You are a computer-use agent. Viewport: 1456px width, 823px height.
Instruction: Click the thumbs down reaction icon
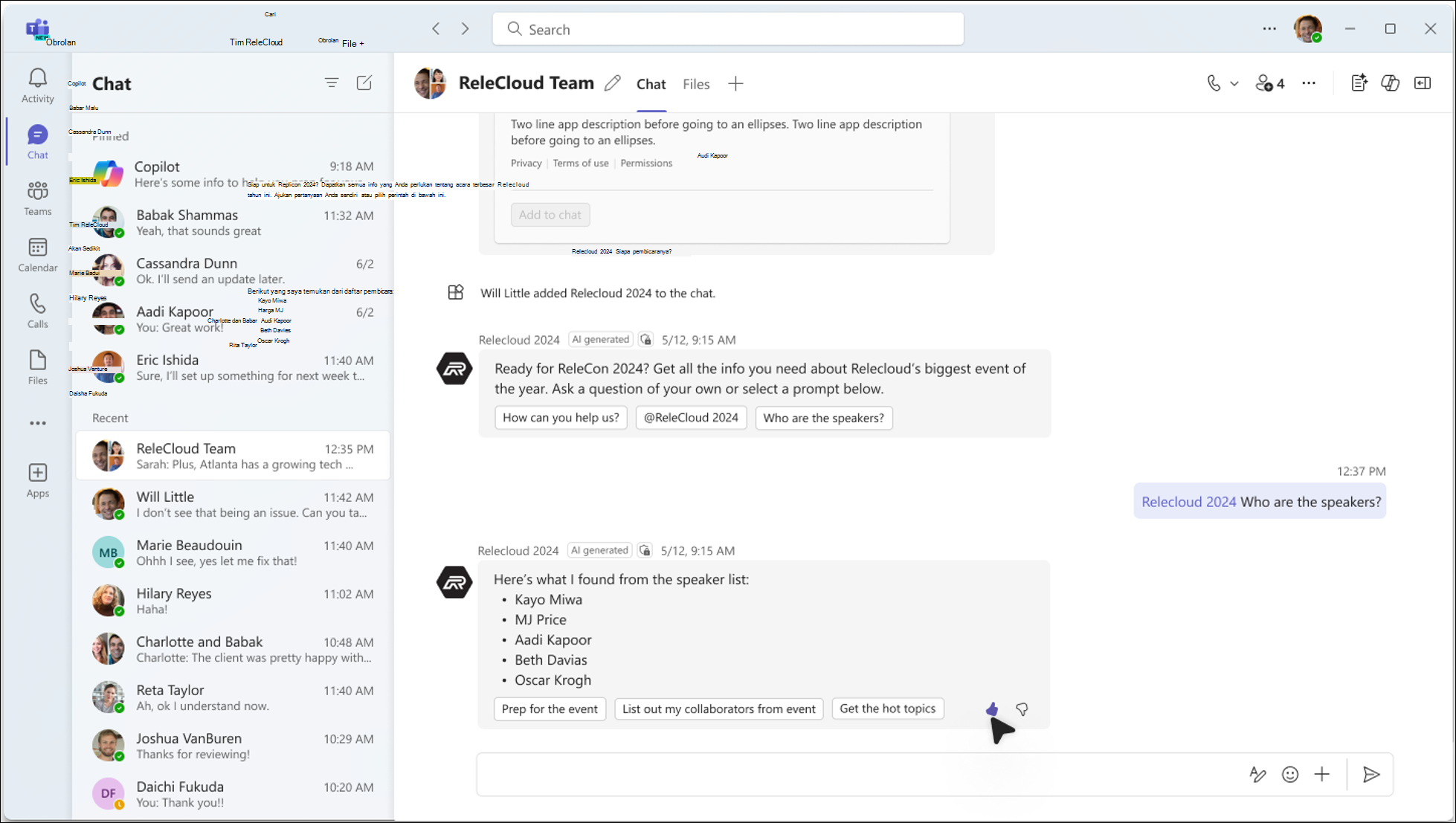[1021, 709]
